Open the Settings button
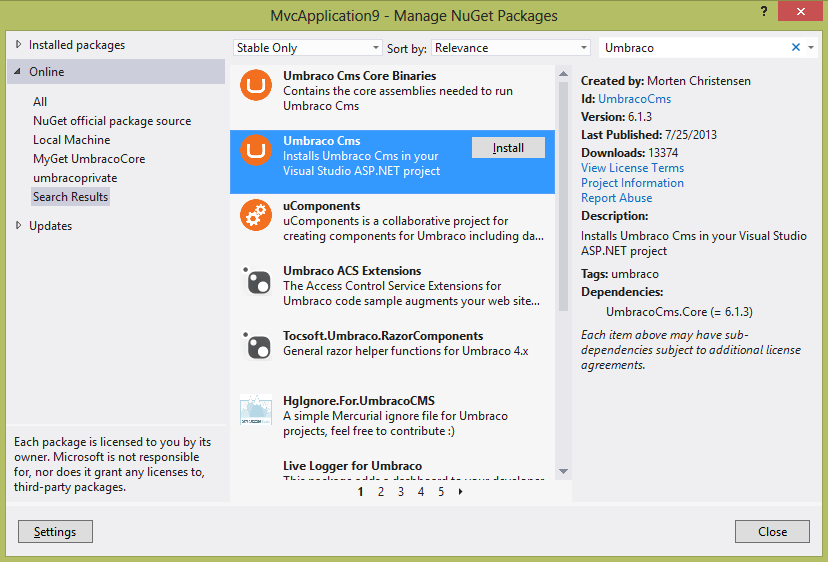828x562 pixels. pyautogui.click(x=55, y=531)
